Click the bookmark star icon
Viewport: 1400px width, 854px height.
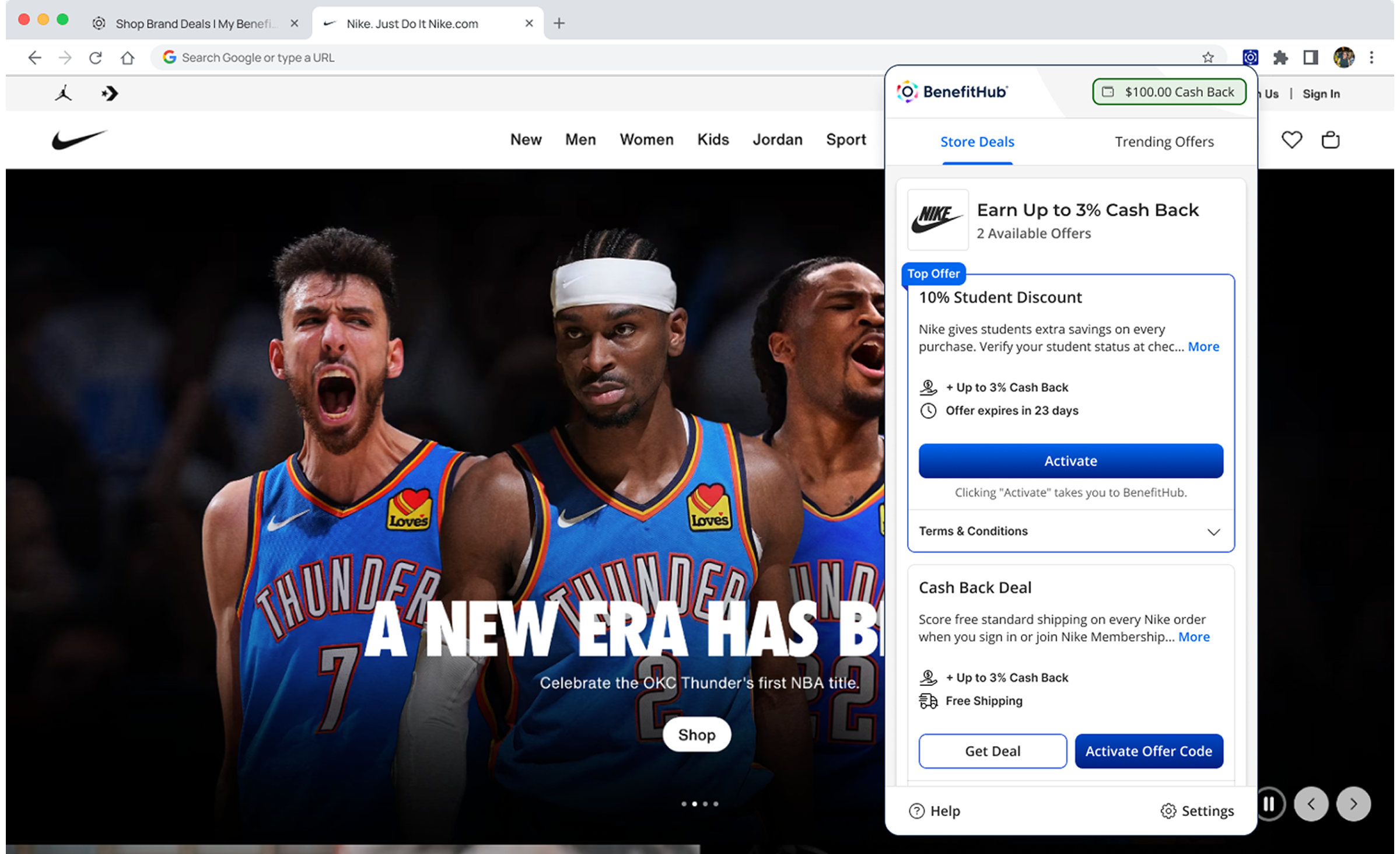point(1207,57)
